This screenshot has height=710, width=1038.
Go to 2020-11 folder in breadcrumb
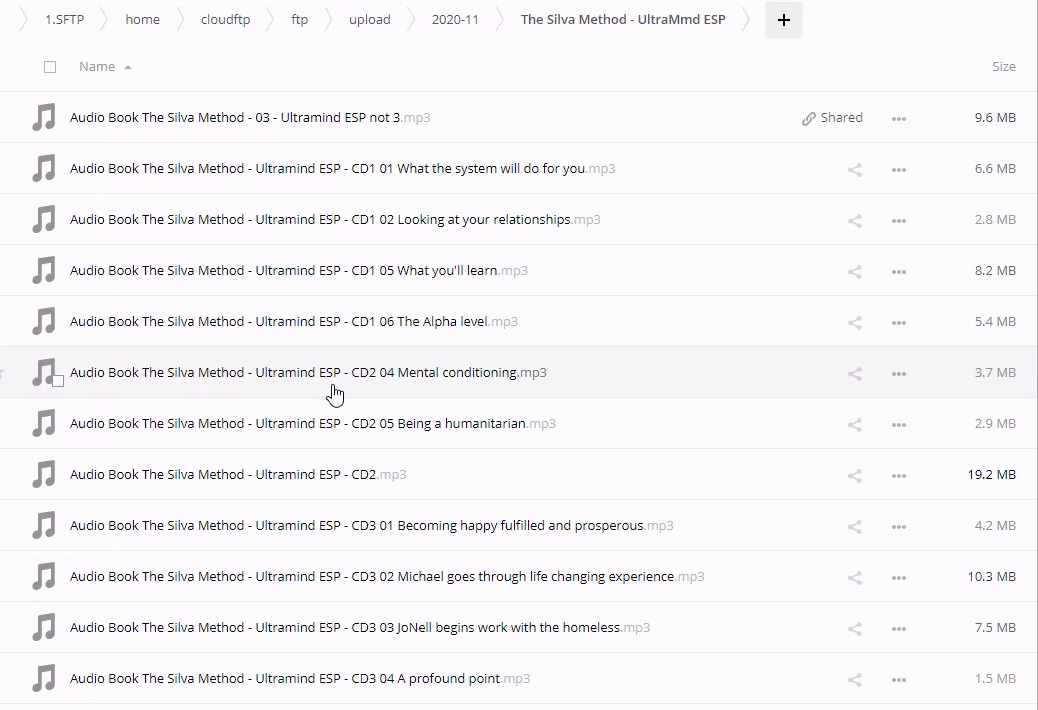tap(455, 20)
